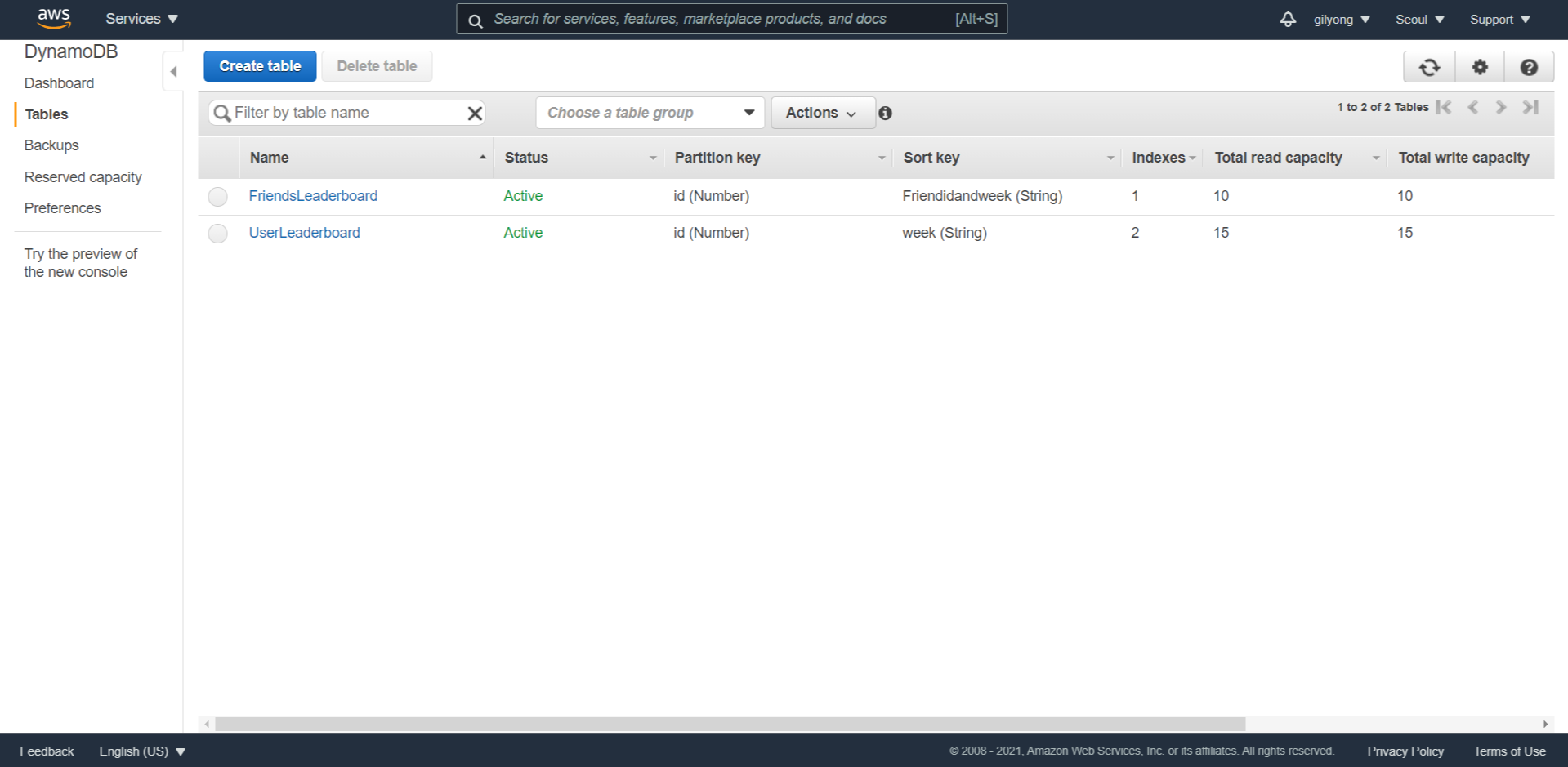The width and height of the screenshot is (1568, 767).
Task: Click Friendidandweek (String) sort key cell
Action: coord(982,196)
